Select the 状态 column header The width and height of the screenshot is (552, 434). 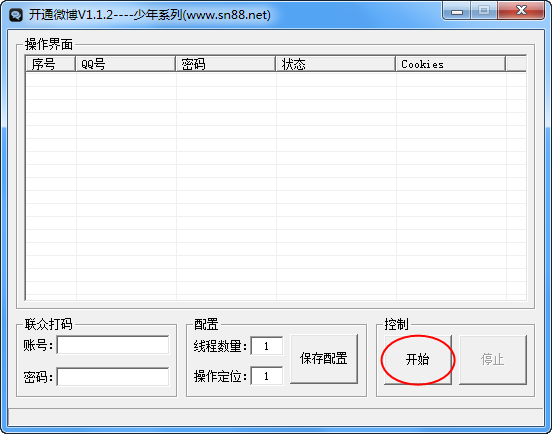pyautogui.click(x=336, y=64)
